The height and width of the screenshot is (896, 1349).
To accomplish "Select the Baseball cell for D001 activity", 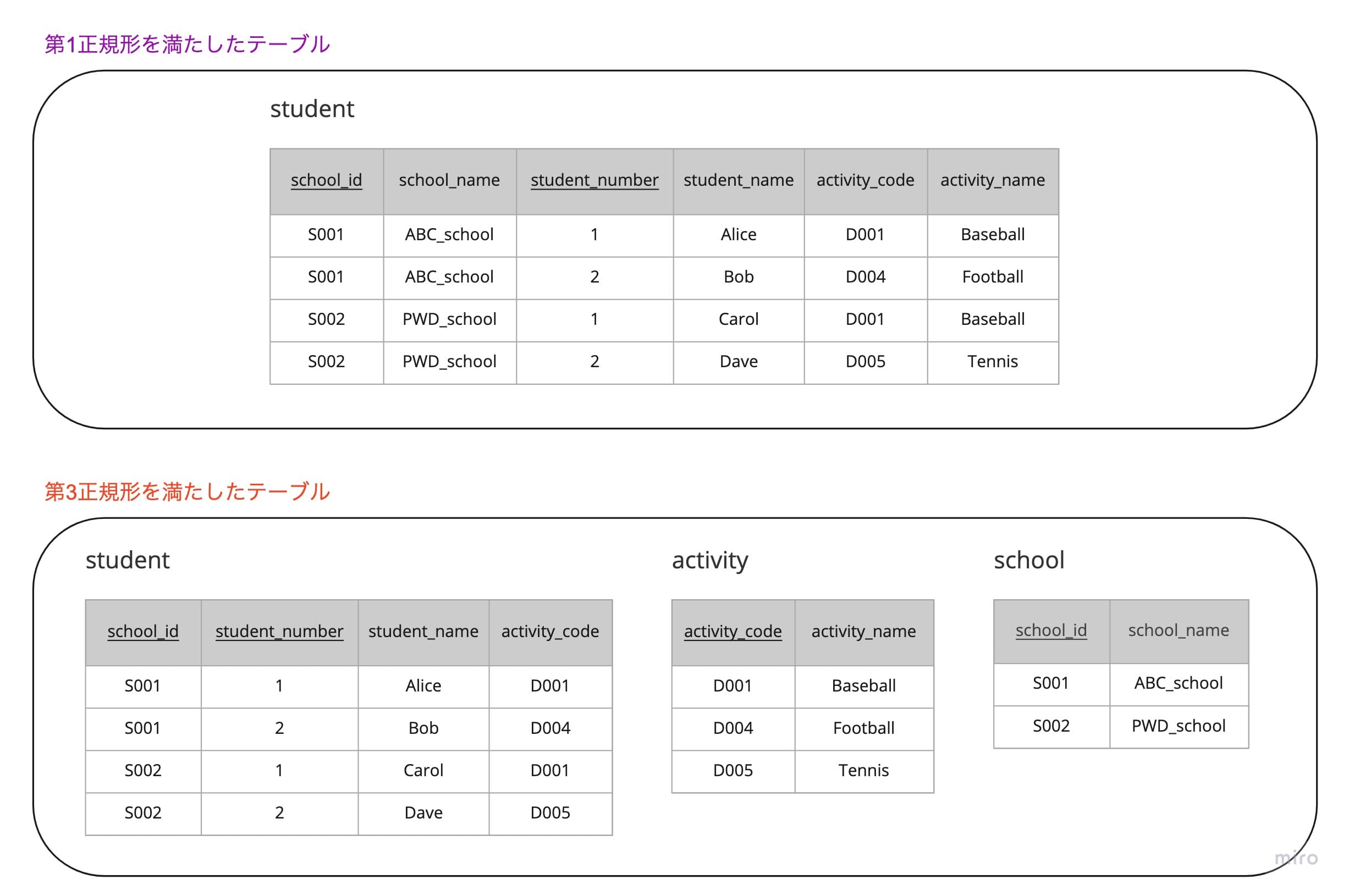I will [865, 685].
